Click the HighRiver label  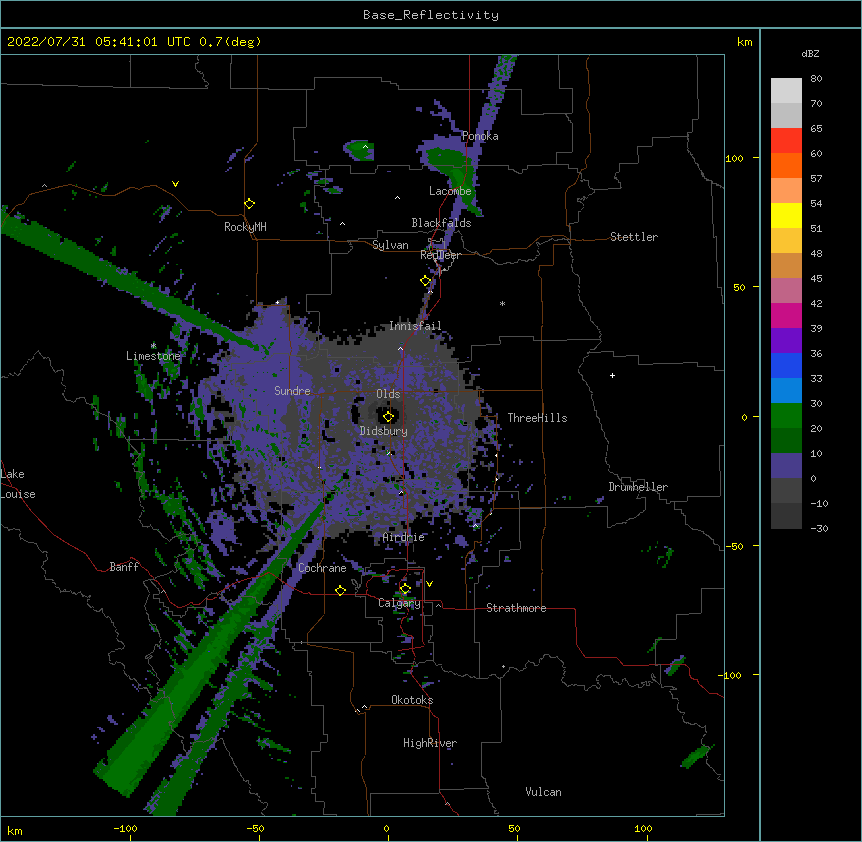430,743
